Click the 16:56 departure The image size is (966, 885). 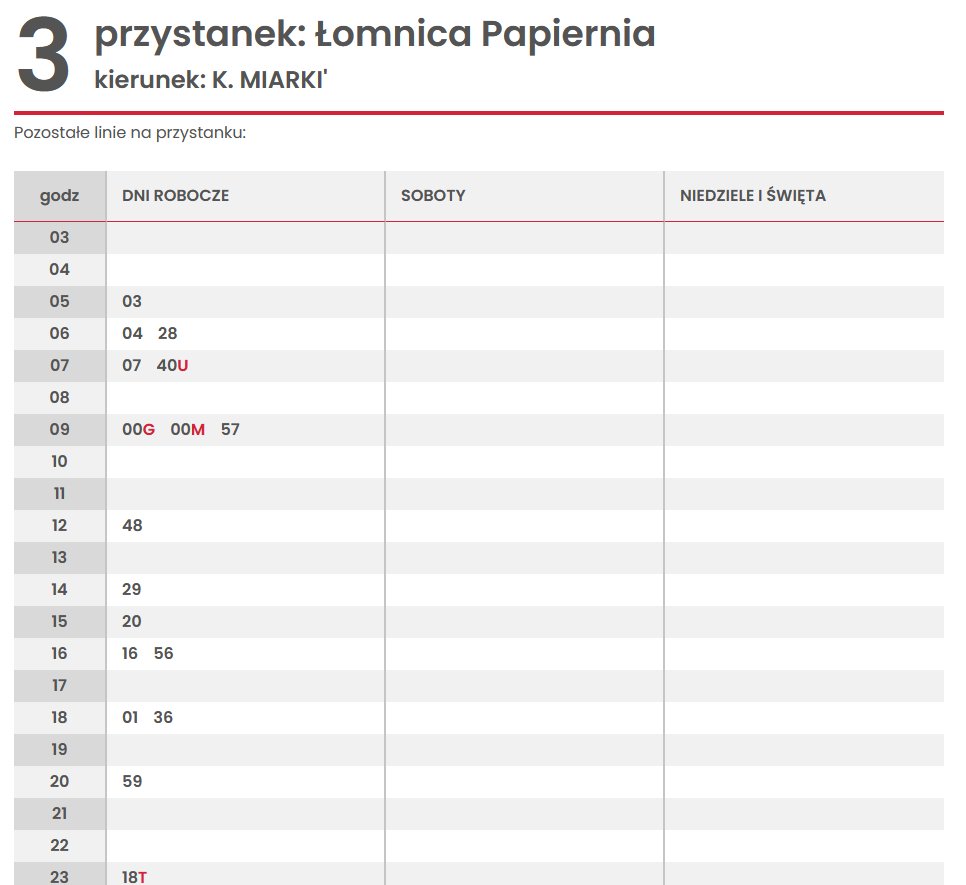point(163,653)
